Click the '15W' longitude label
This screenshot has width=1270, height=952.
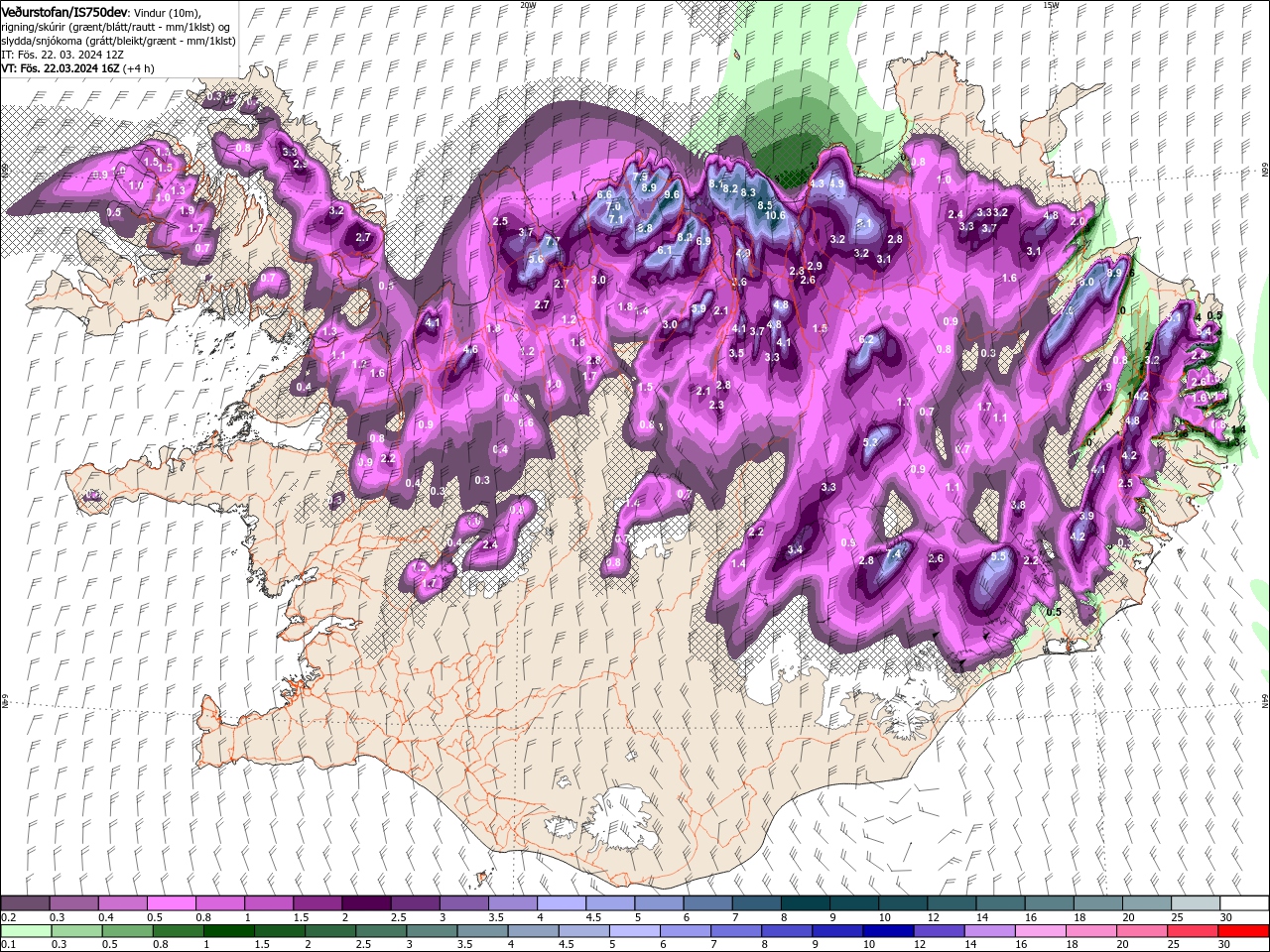click(x=1051, y=5)
